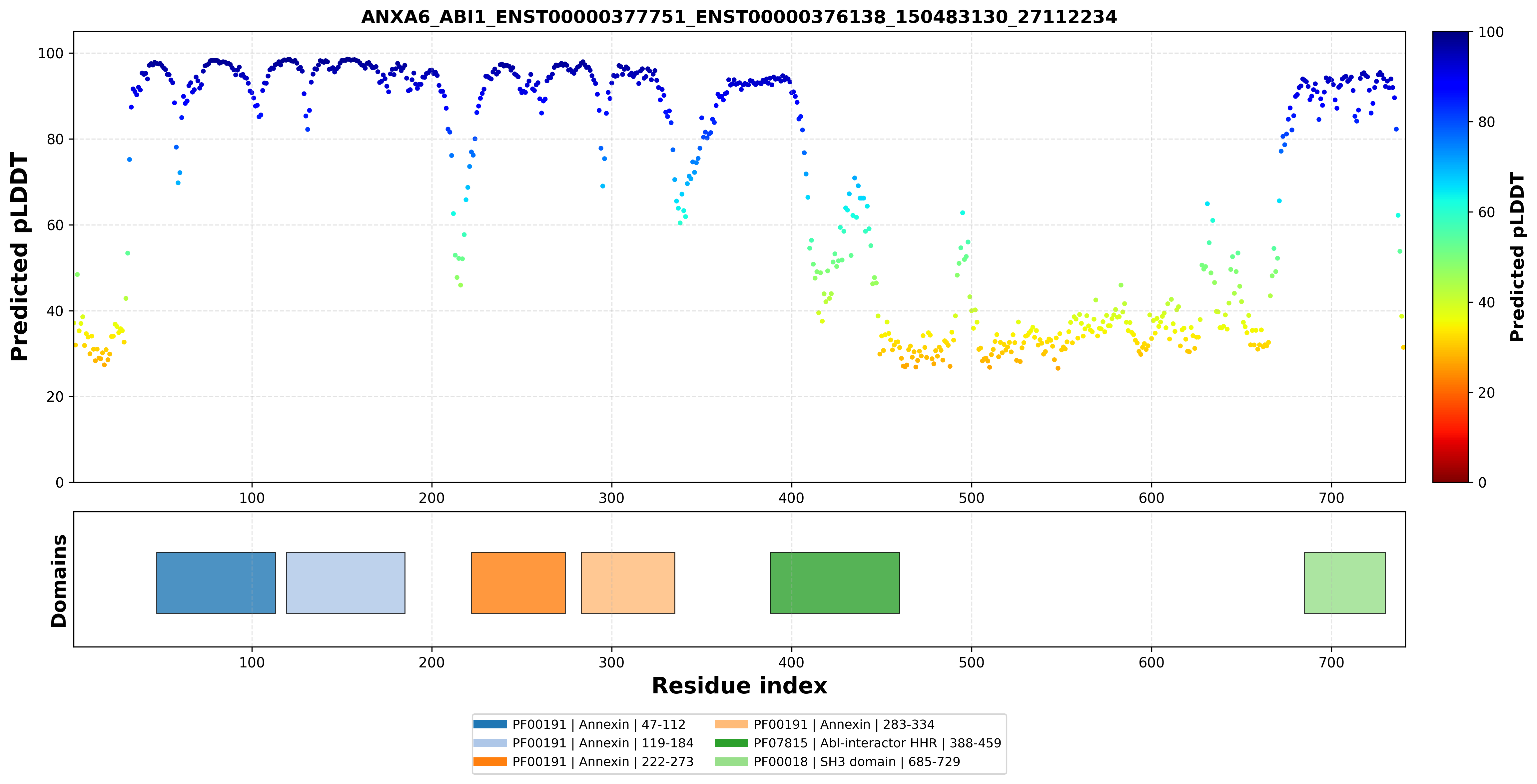
Task: Click the green Abl-interactor HHR domain box
Action: [x=835, y=583]
